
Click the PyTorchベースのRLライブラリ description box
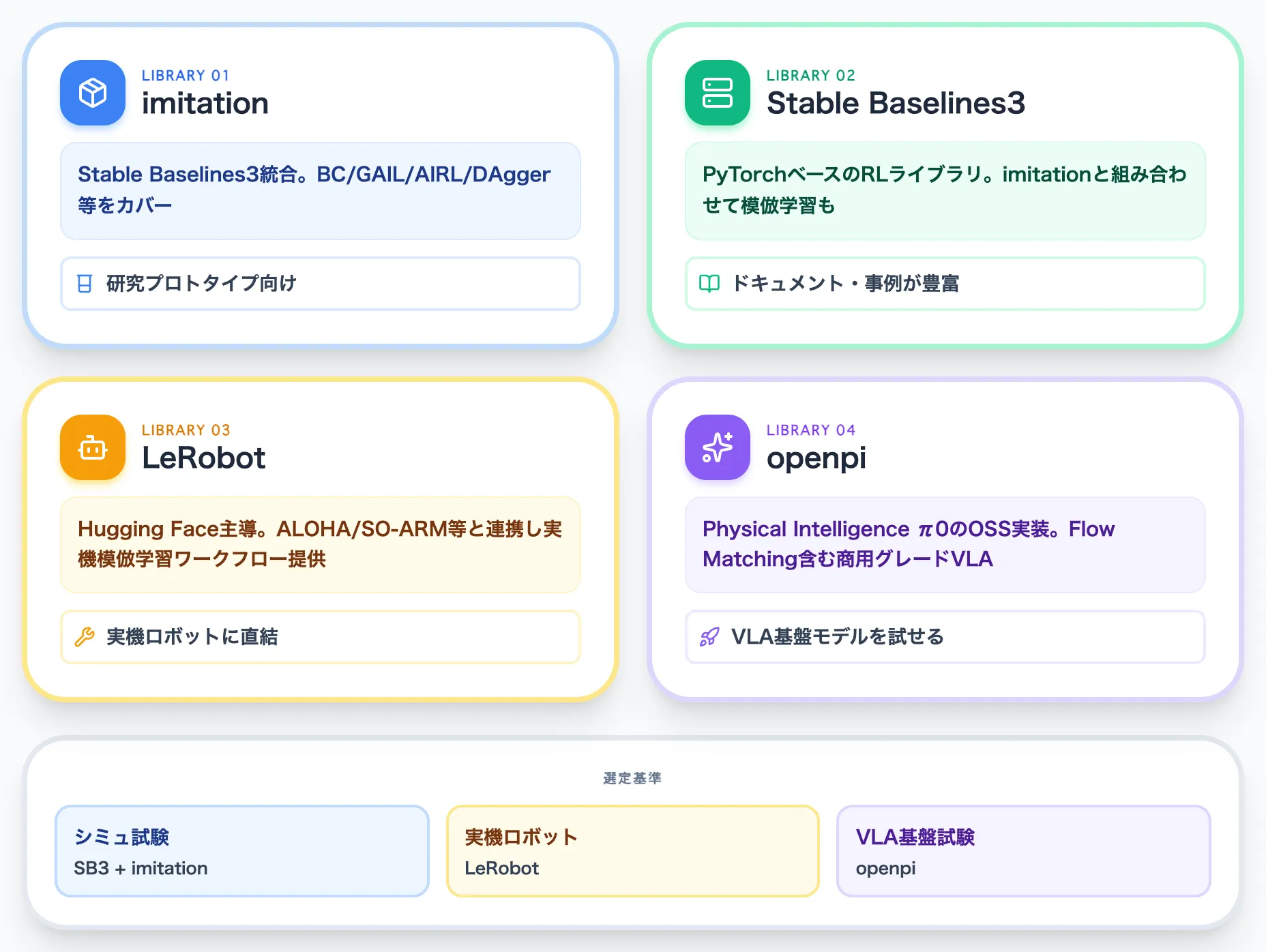point(945,191)
